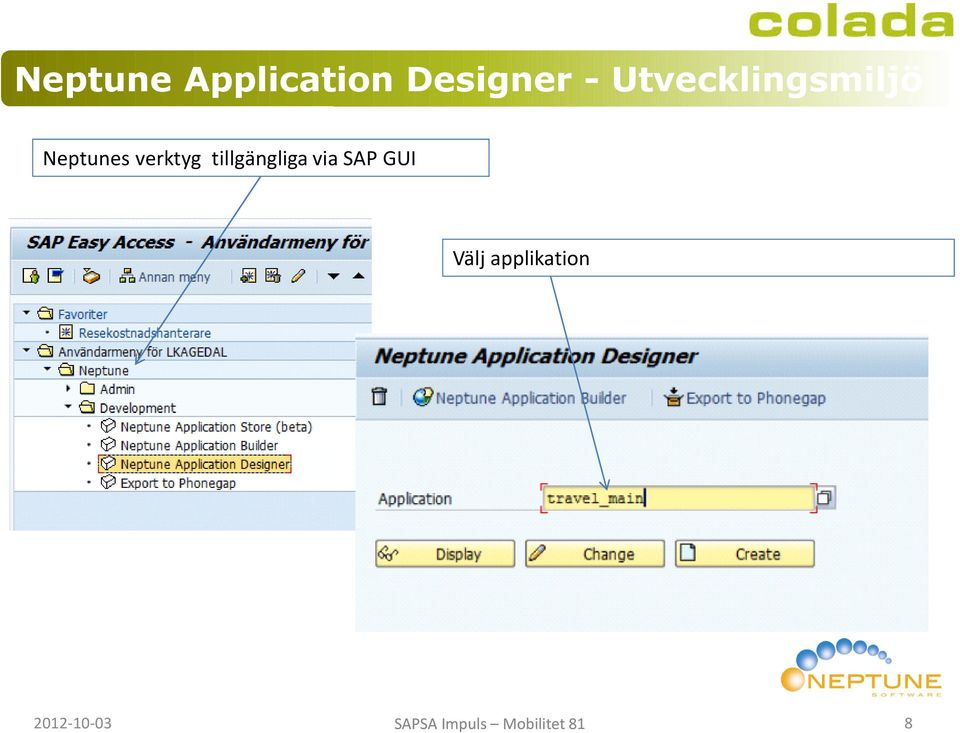Click the SAP menu icon with blue flag

(x=56, y=276)
